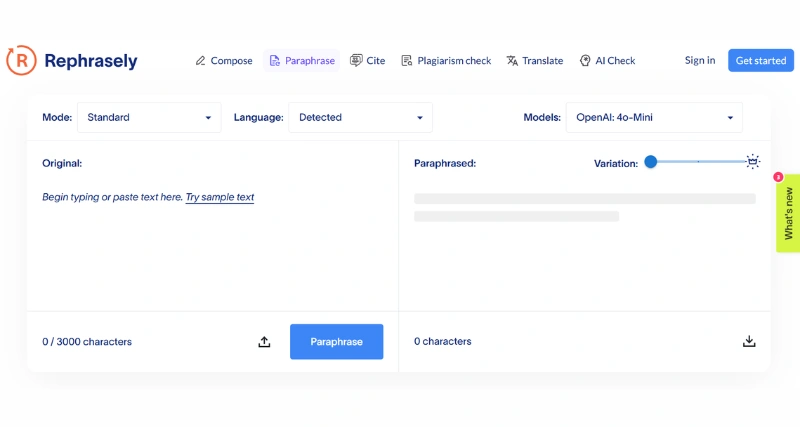
Task: Open the What's new side tab
Action: pos(788,213)
